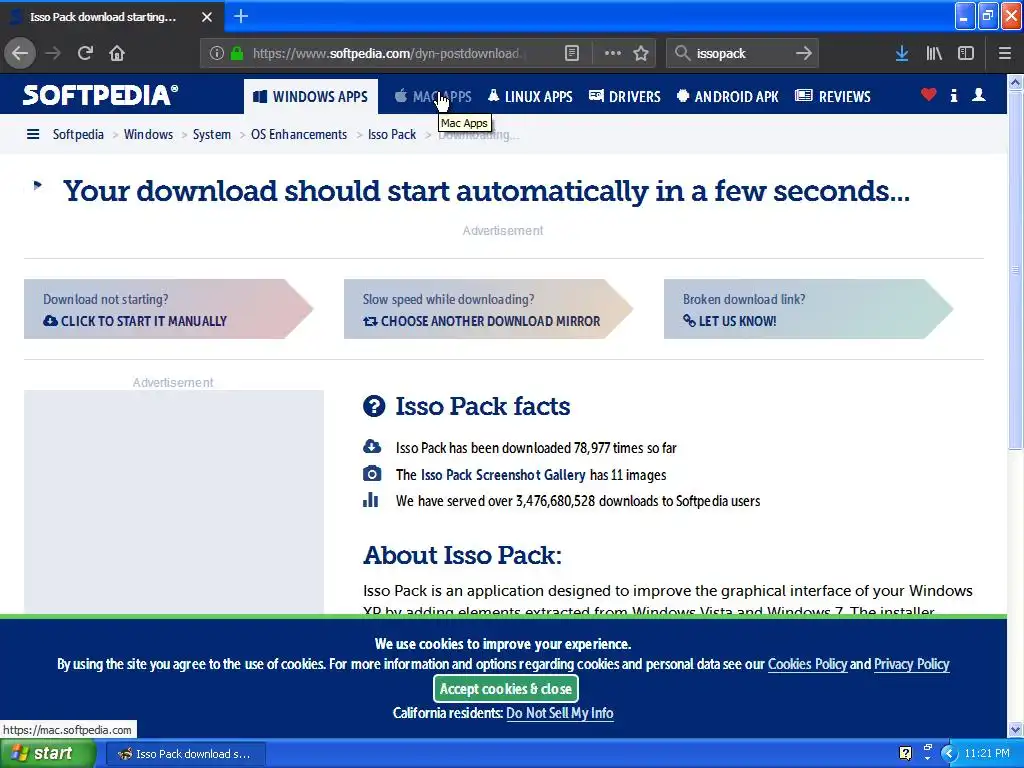This screenshot has height=768, width=1024.
Task: Bookmark this page with the star icon
Action: (x=641, y=54)
